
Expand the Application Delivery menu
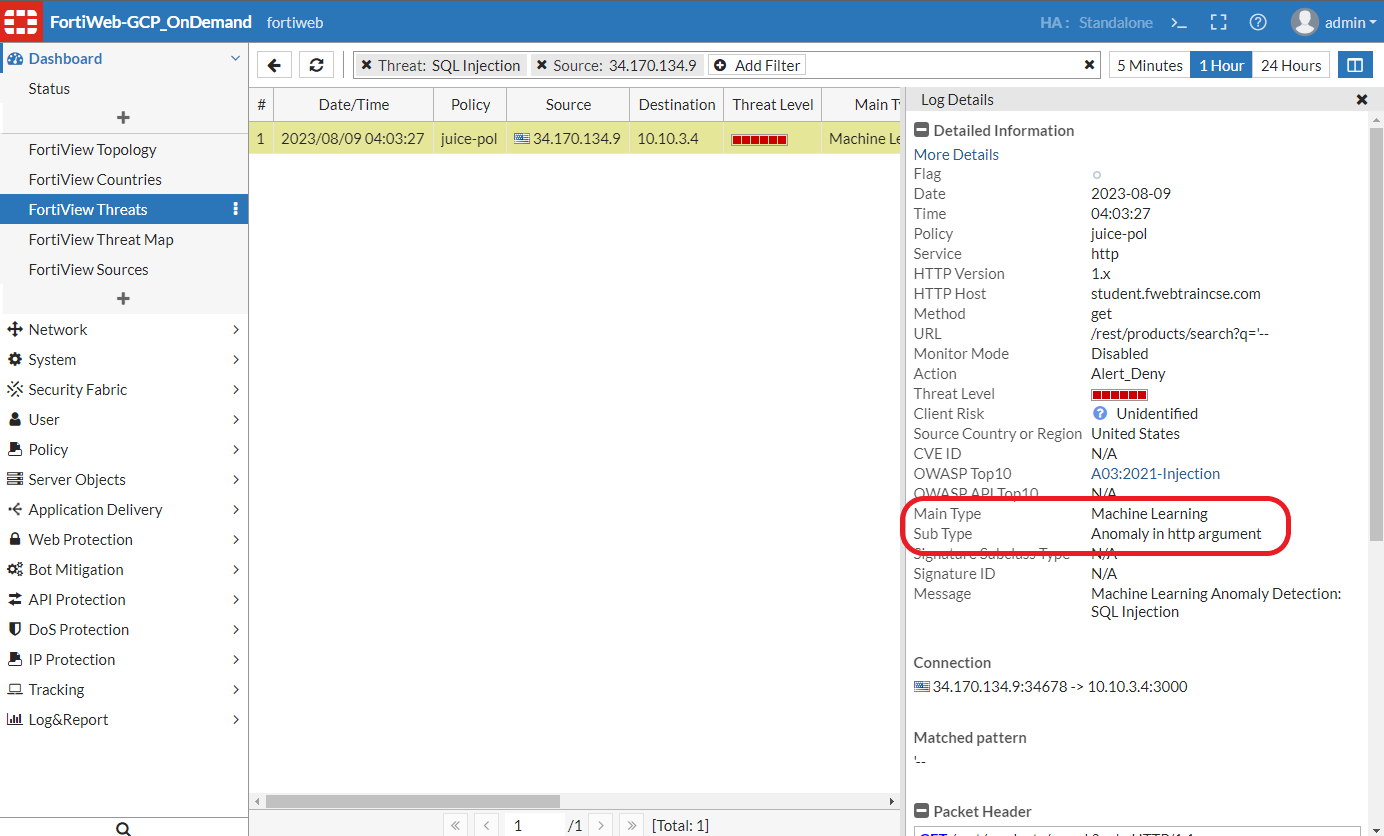[124, 509]
